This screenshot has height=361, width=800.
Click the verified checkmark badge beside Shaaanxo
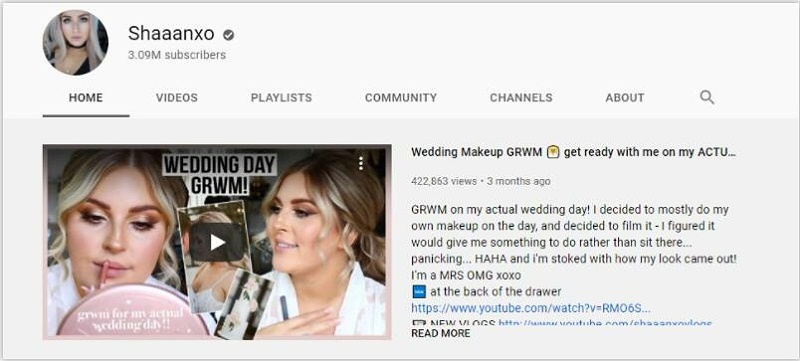(x=229, y=35)
